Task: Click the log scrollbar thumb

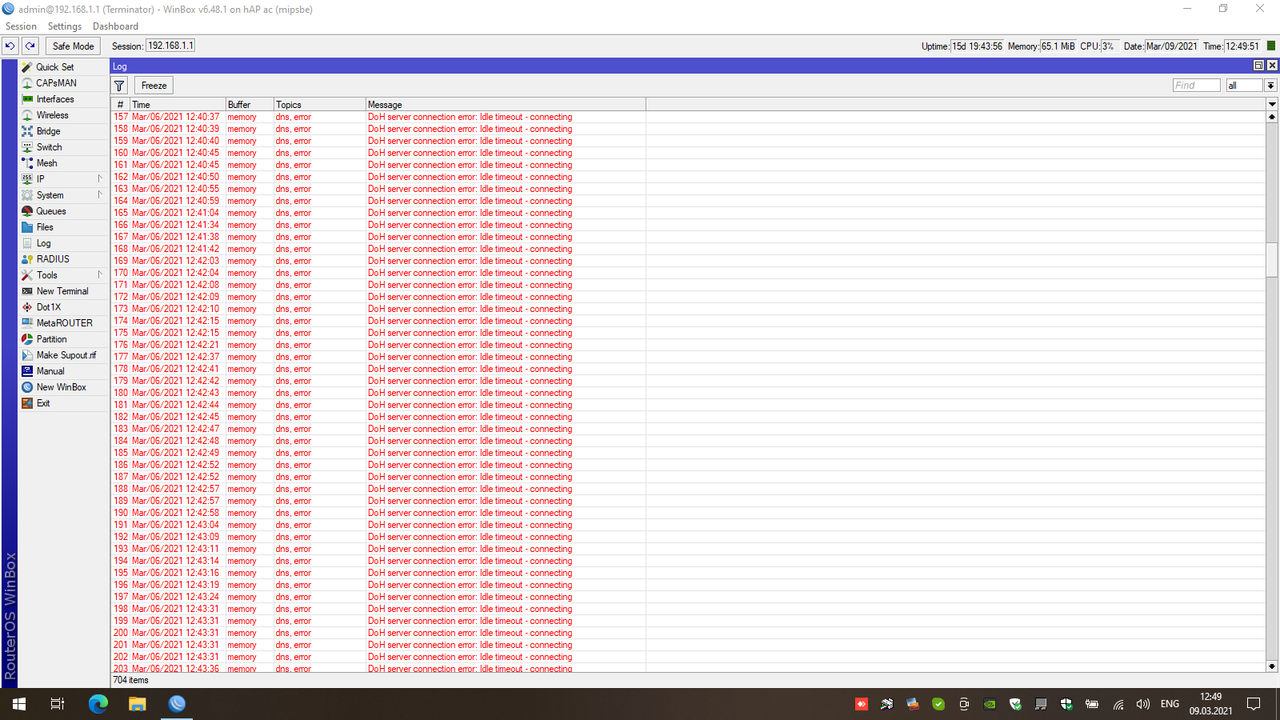Action: coord(1272,259)
